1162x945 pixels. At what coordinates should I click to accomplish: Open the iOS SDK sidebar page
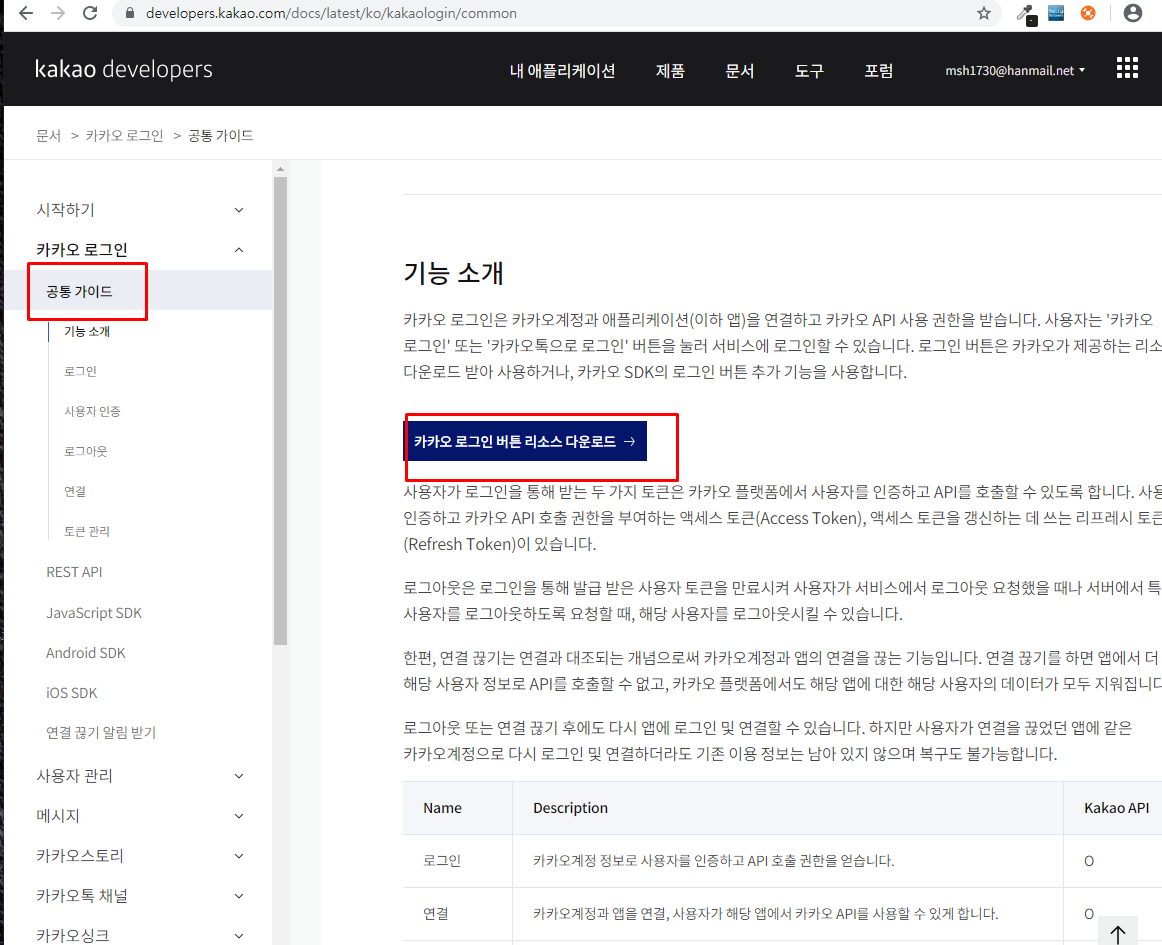72,693
